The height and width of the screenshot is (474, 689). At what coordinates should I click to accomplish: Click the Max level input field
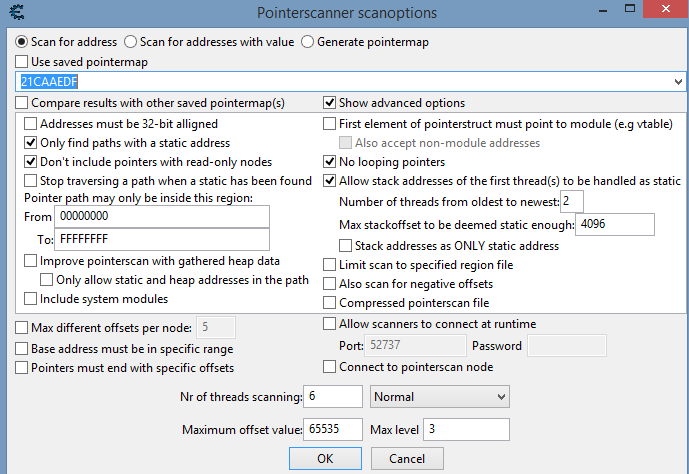click(x=466, y=430)
